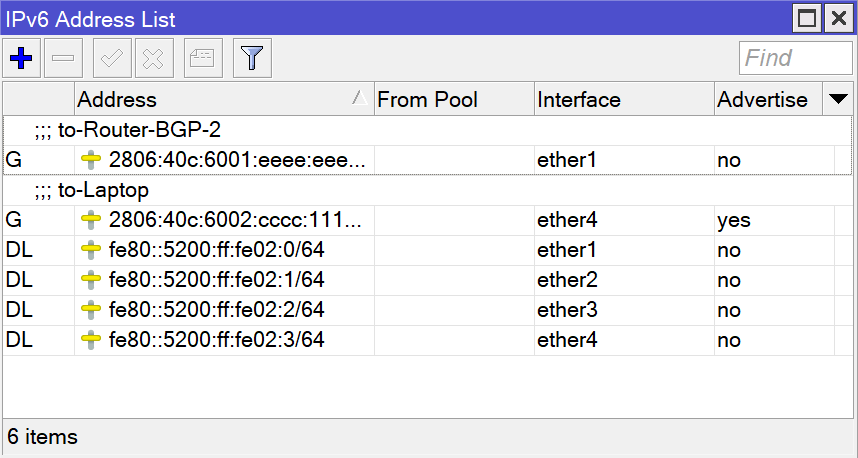Open the column selector dropdown arrow

coord(838,99)
